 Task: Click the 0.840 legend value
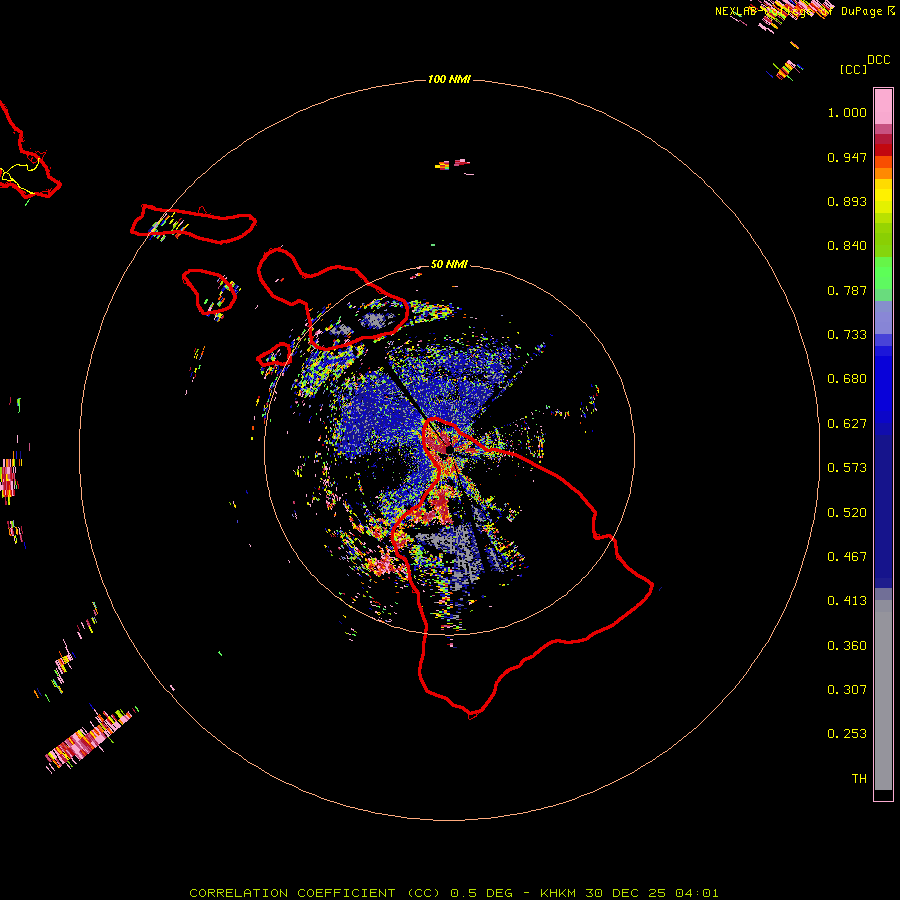coord(847,246)
